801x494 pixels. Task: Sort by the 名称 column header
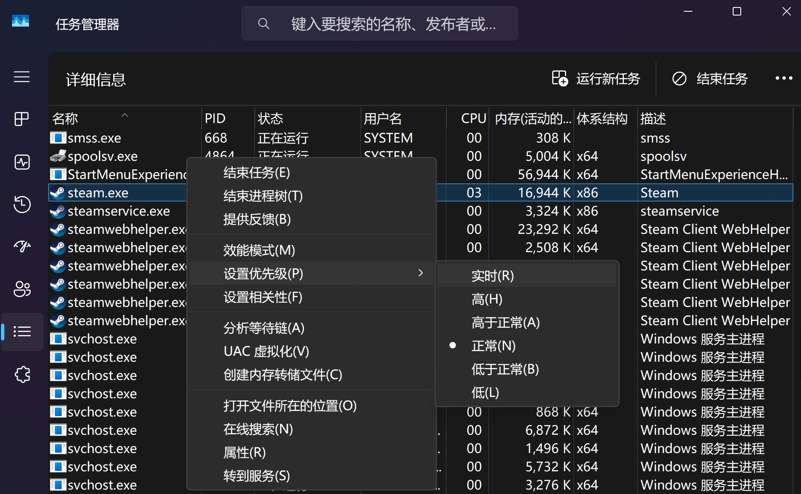coord(66,118)
